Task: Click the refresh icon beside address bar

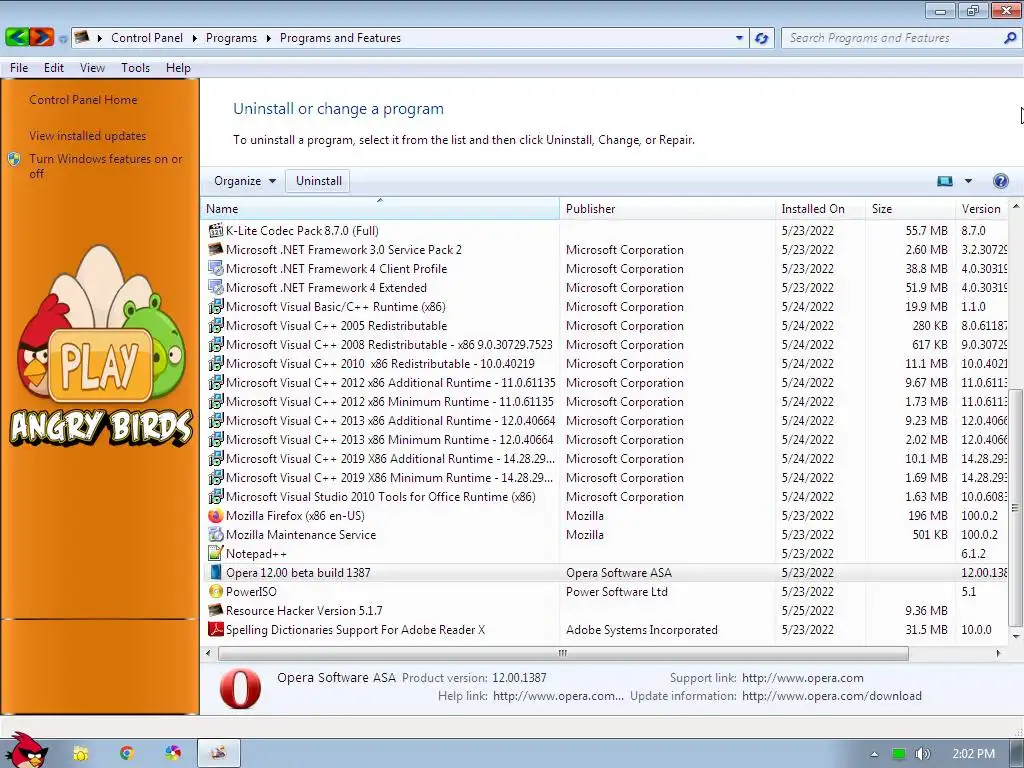Action: point(761,38)
